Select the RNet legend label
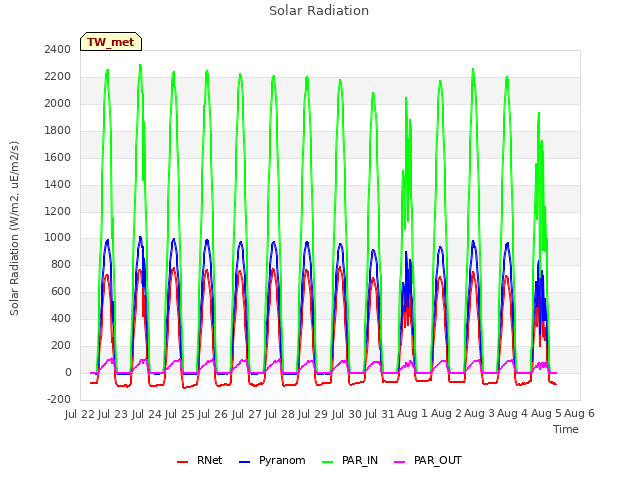 pos(209,460)
